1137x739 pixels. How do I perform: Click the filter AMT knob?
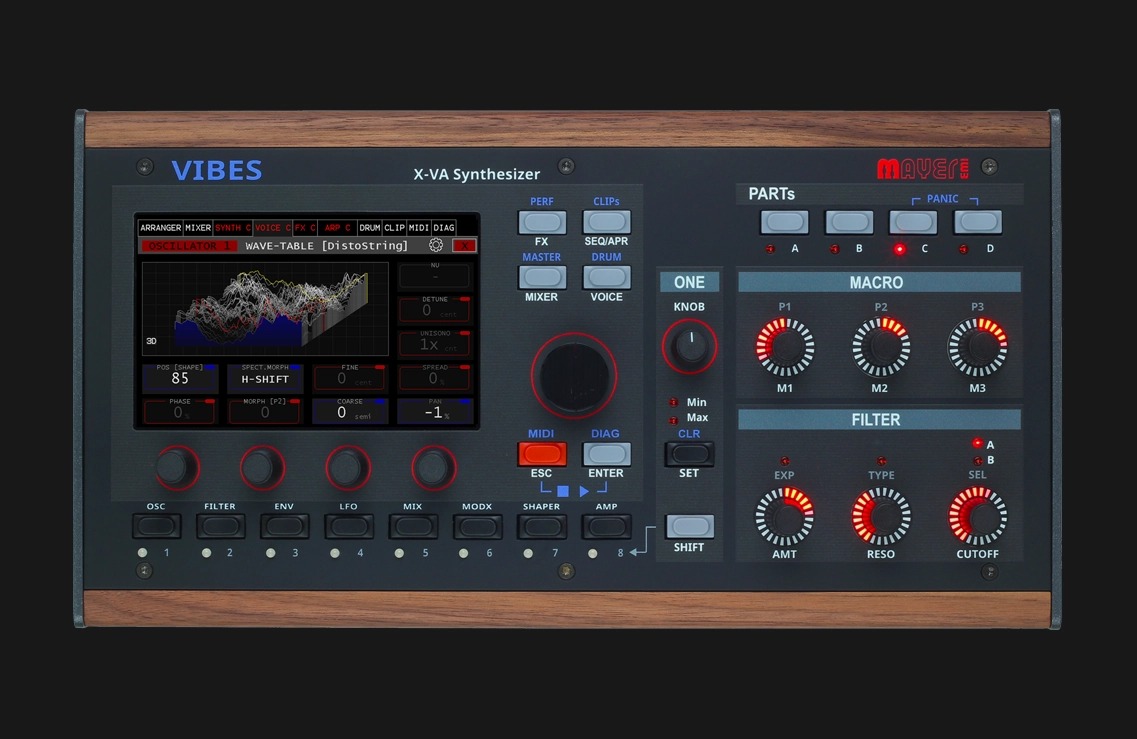(785, 516)
